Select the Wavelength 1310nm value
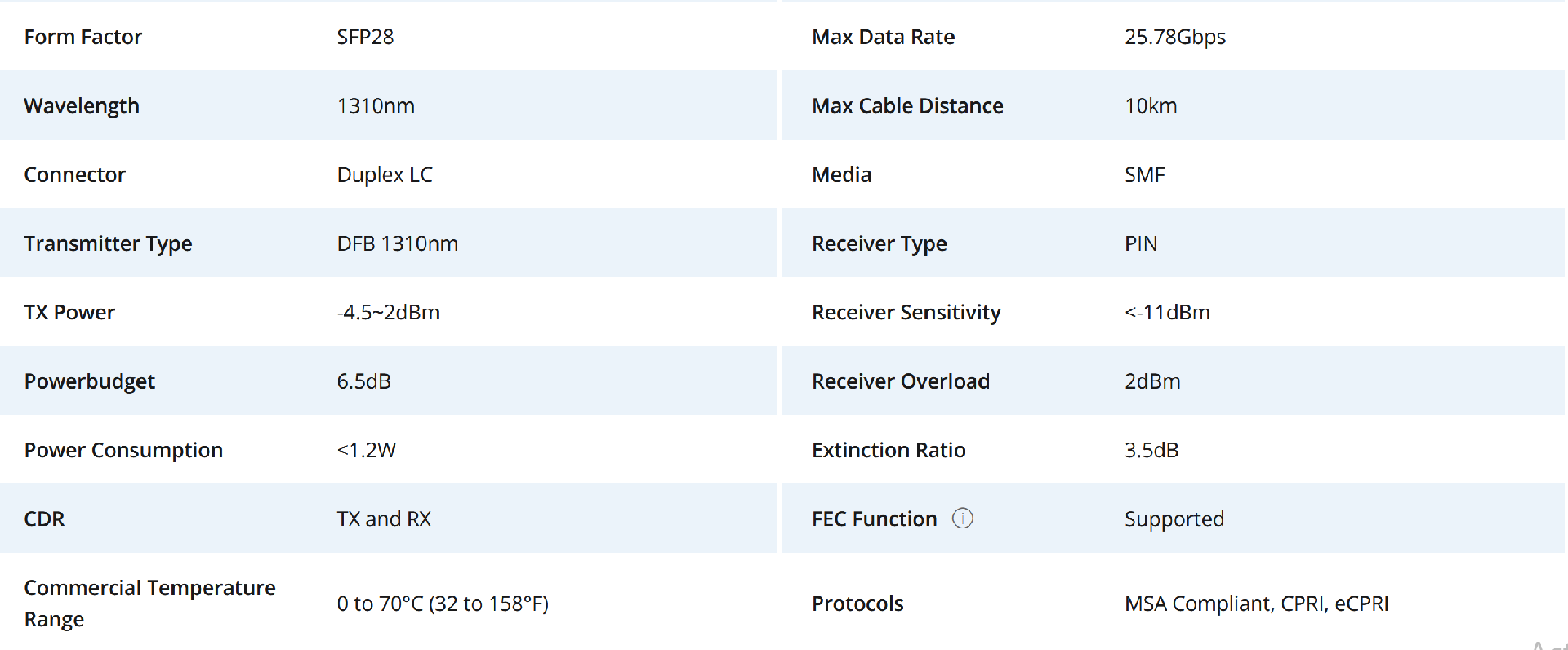This screenshot has width=1568, height=650. (376, 105)
